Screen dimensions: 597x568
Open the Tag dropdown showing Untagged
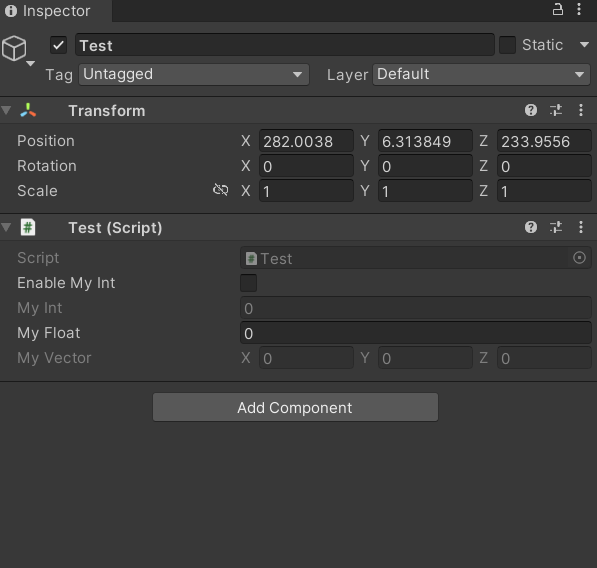194,74
